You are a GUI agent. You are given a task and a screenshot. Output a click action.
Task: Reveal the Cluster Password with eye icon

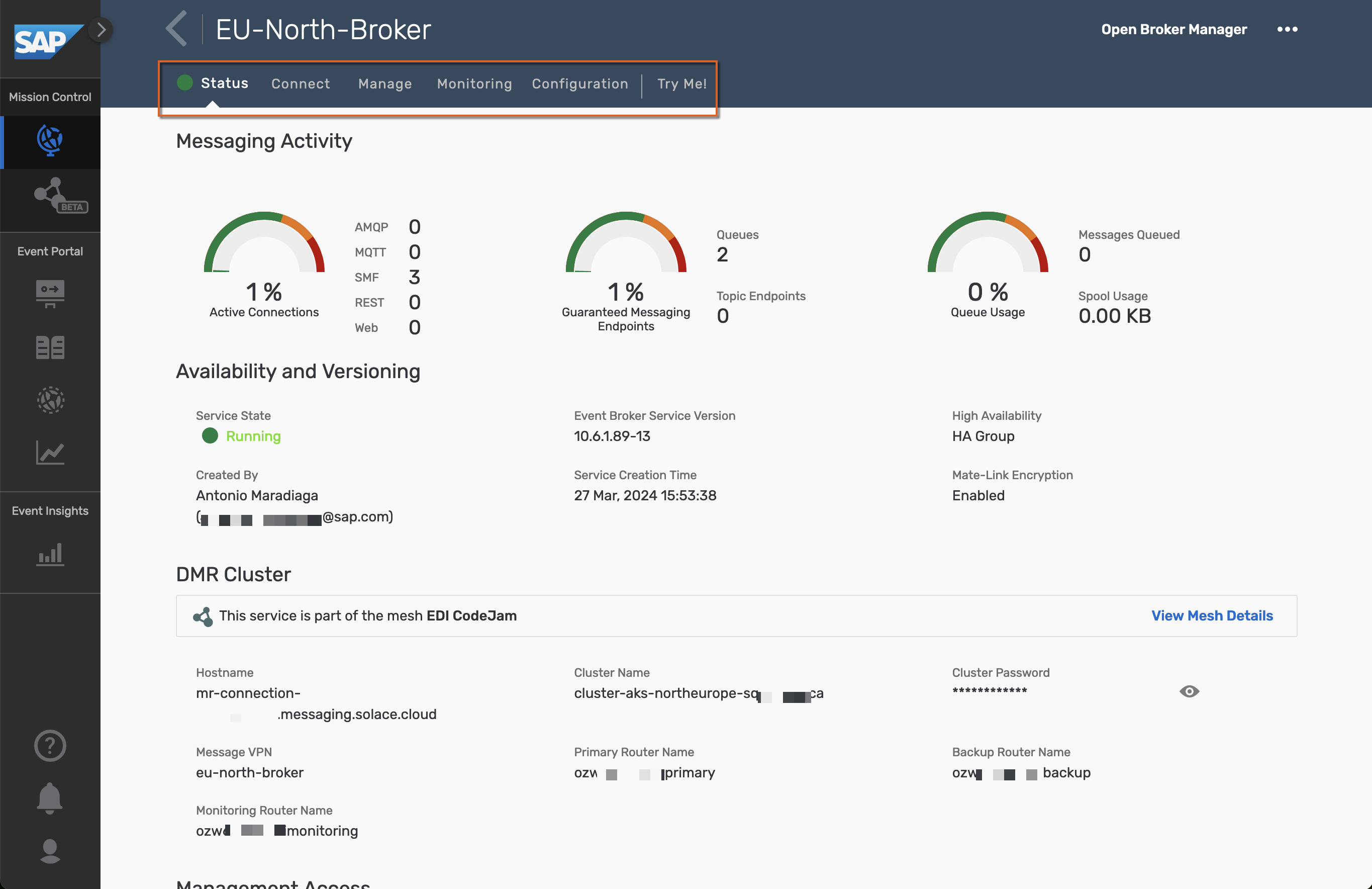1189,691
